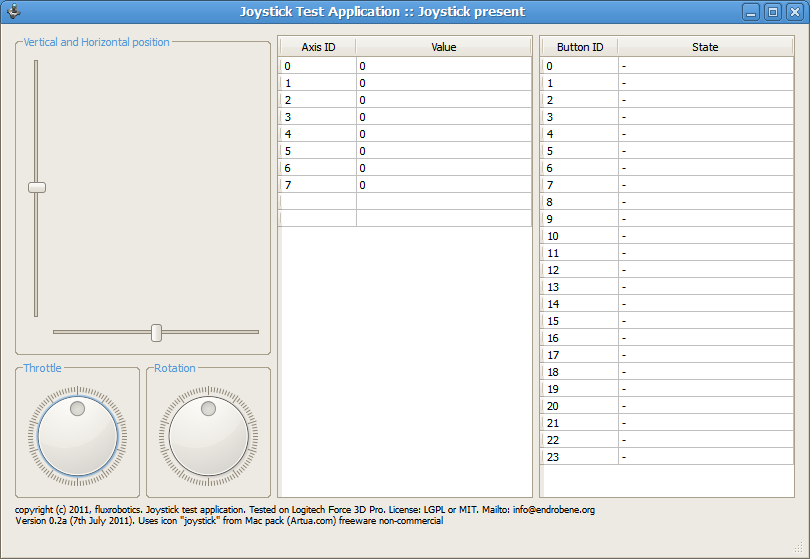Select Button ID 9 cell
This screenshot has width=810, height=559.
[x=580, y=219]
